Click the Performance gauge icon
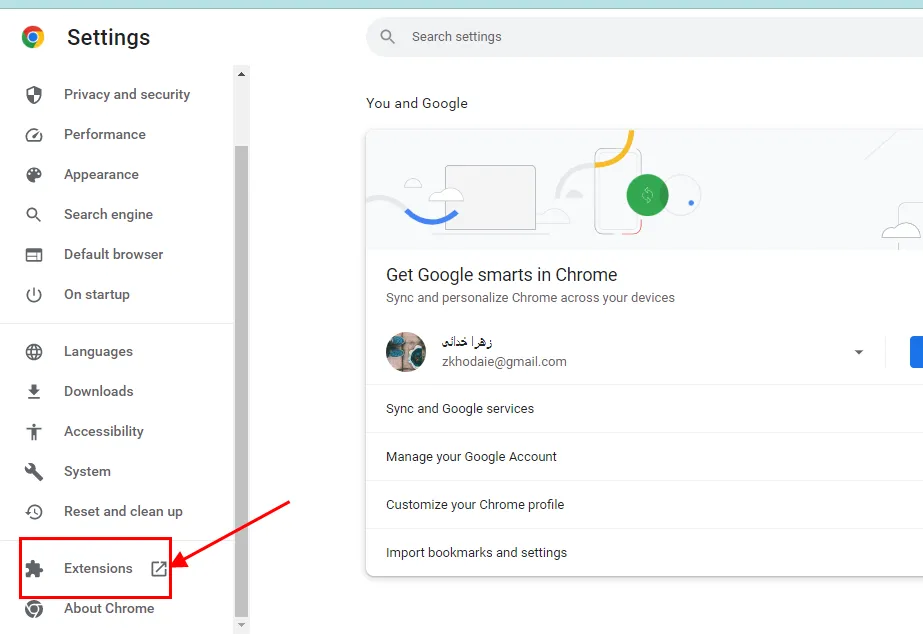This screenshot has height=634, width=923. 34,135
